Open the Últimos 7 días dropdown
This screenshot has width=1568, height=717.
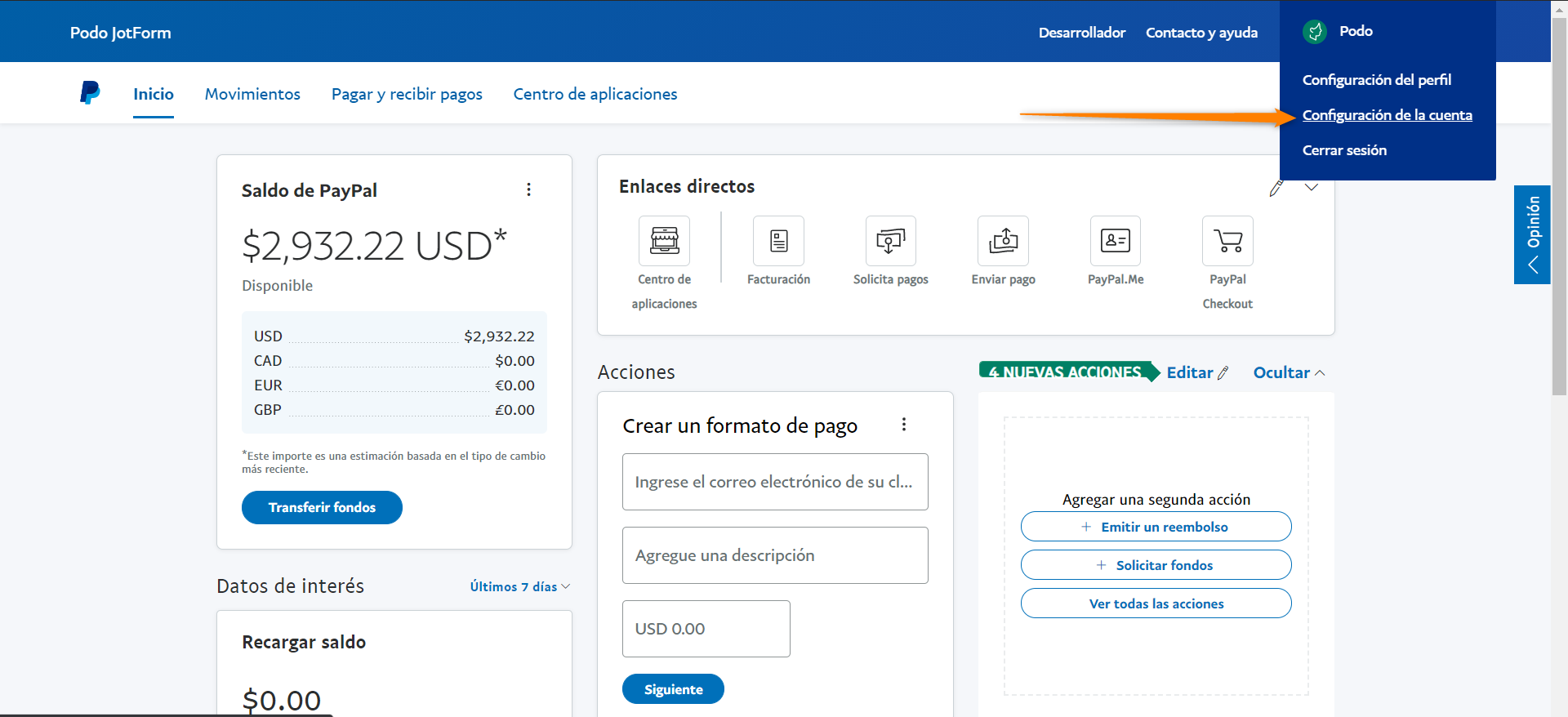coord(520,586)
